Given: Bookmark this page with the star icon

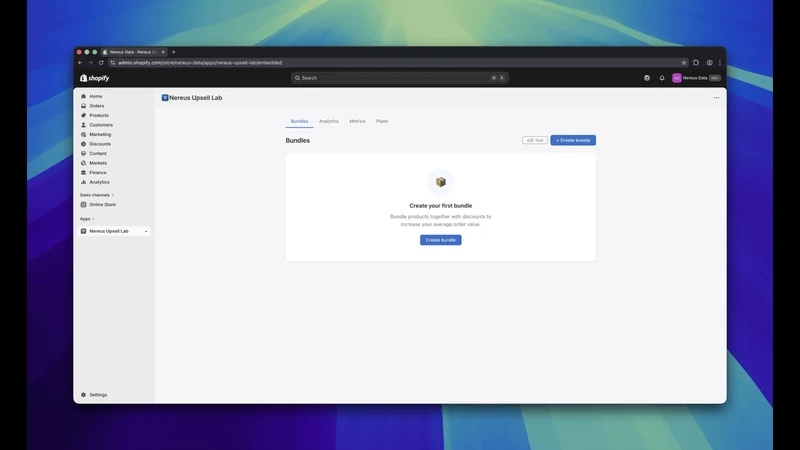Looking at the screenshot, I should [684, 63].
